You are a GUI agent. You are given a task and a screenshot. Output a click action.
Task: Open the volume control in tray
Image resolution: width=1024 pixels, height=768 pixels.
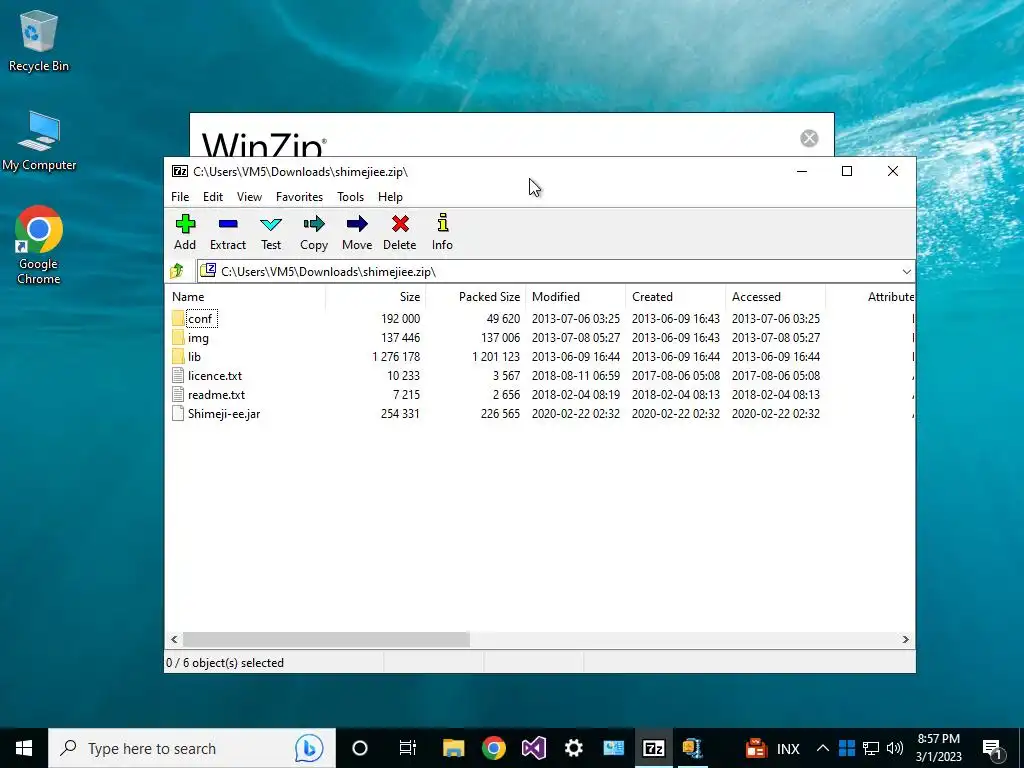point(895,748)
